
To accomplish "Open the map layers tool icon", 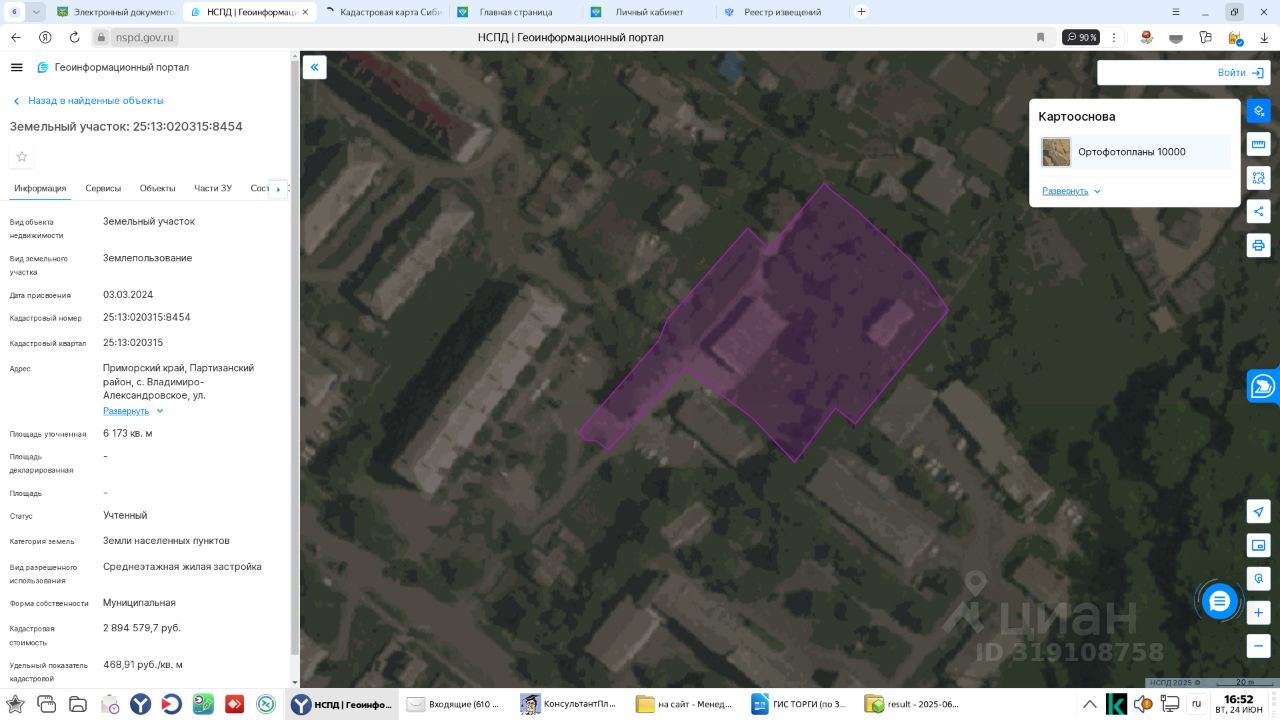I will click(x=1258, y=110).
